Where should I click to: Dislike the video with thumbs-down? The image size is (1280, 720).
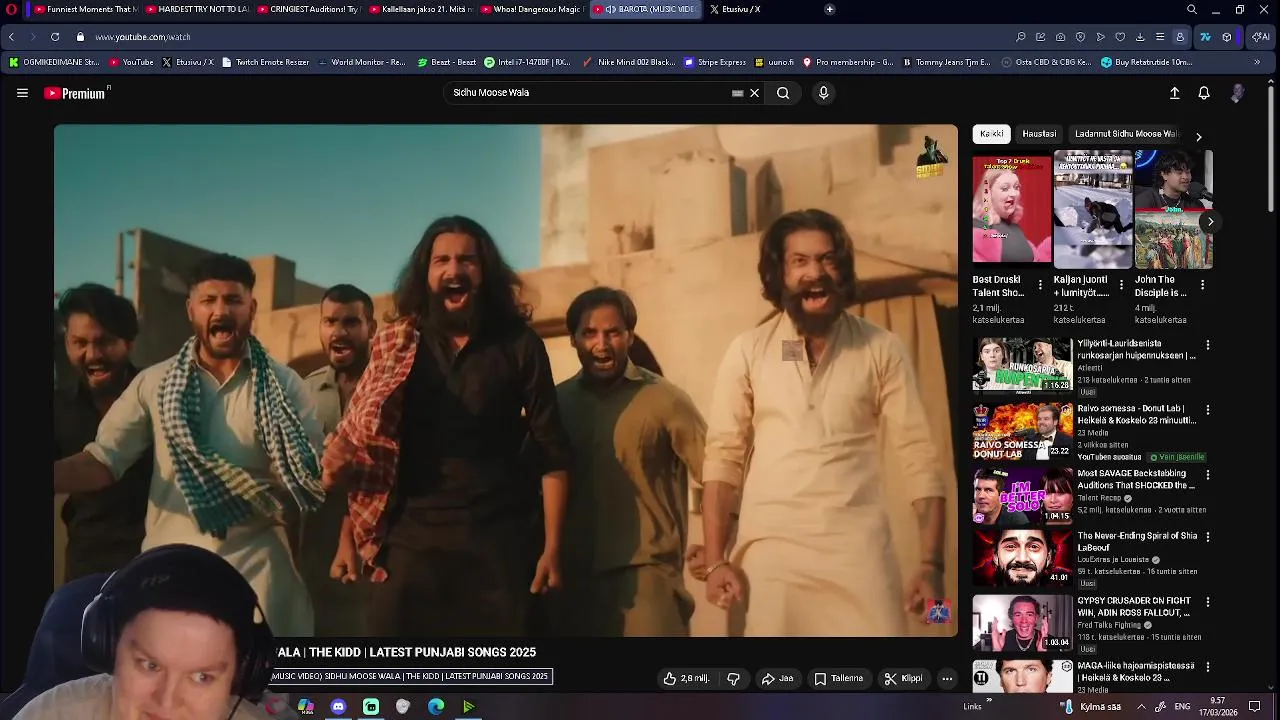(x=733, y=679)
